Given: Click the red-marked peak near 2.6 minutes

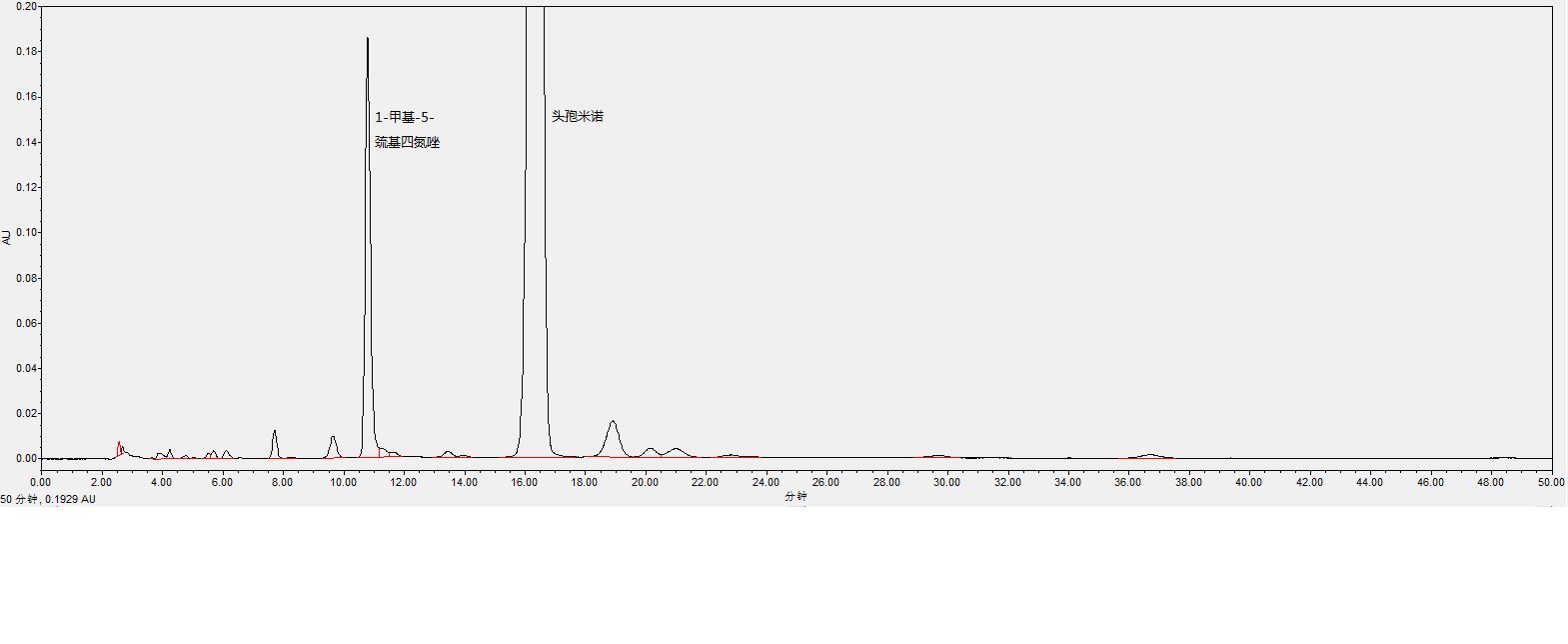Looking at the screenshot, I should 119,443.
